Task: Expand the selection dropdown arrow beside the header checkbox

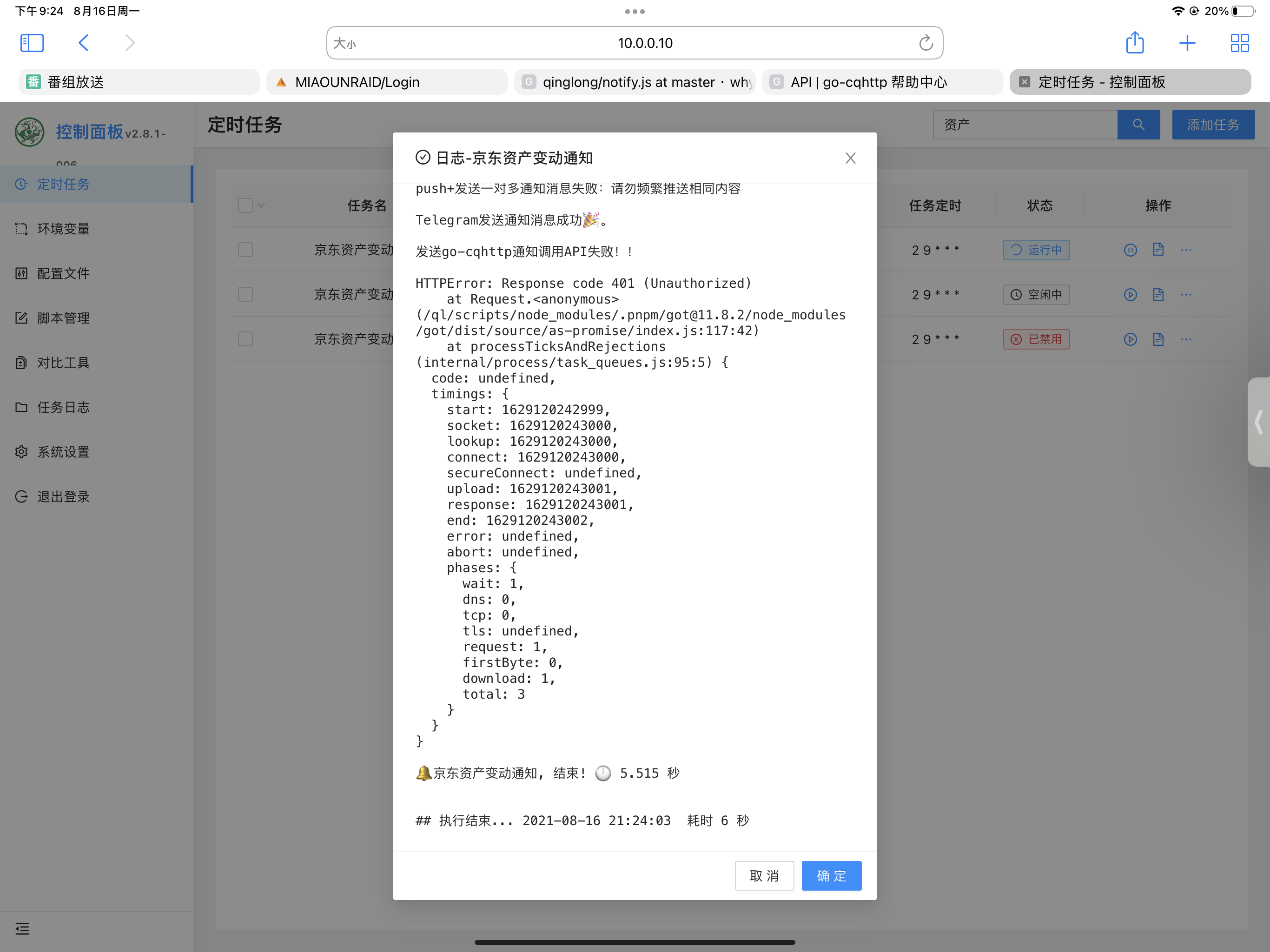Action: [x=261, y=205]
